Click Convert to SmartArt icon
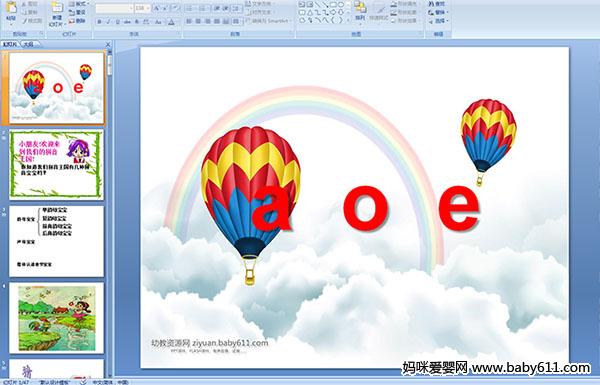The width and height of the screenshot is (600, 385). tap(248, 21)
